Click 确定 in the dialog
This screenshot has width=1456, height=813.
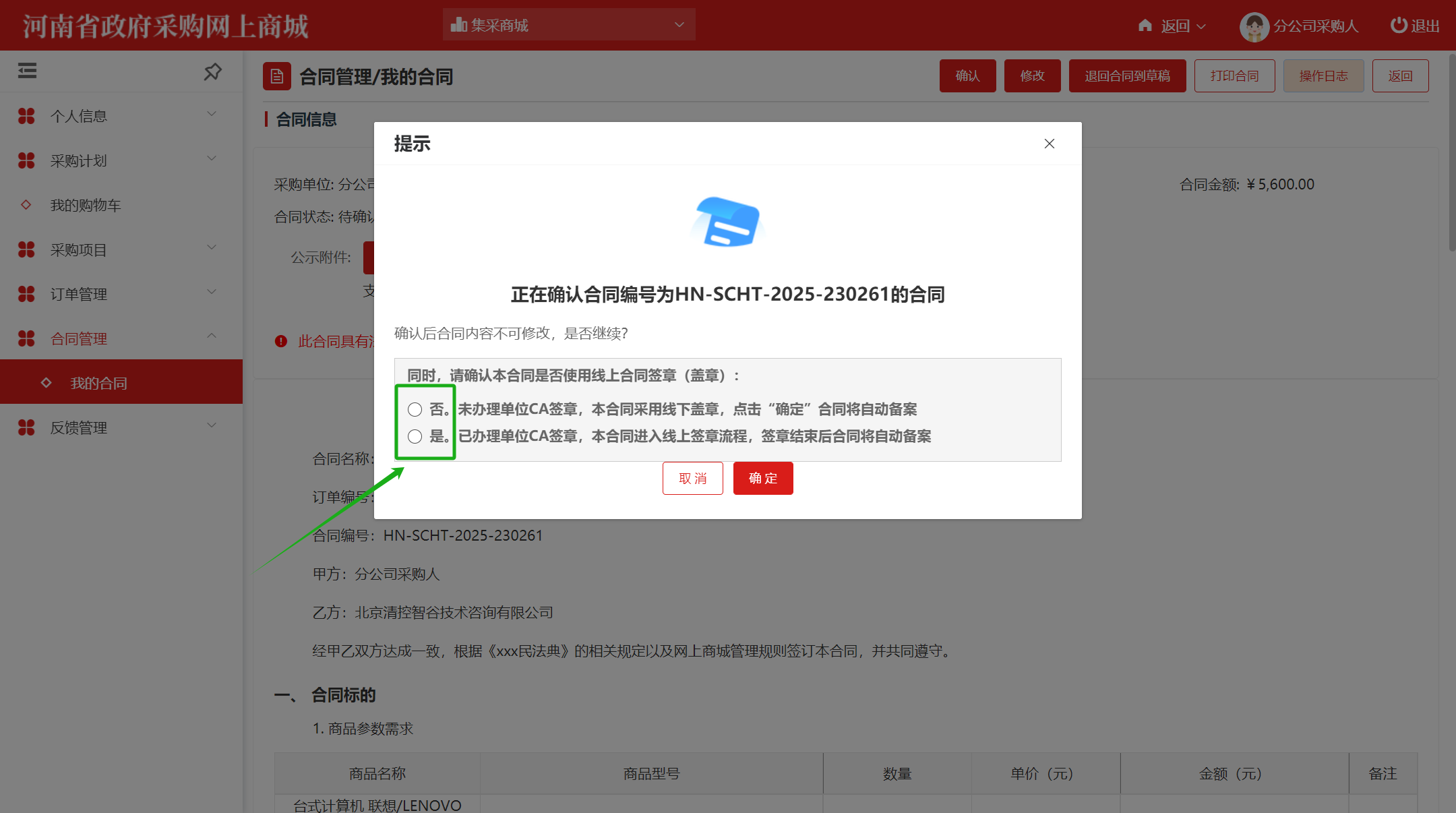(763, 478)
